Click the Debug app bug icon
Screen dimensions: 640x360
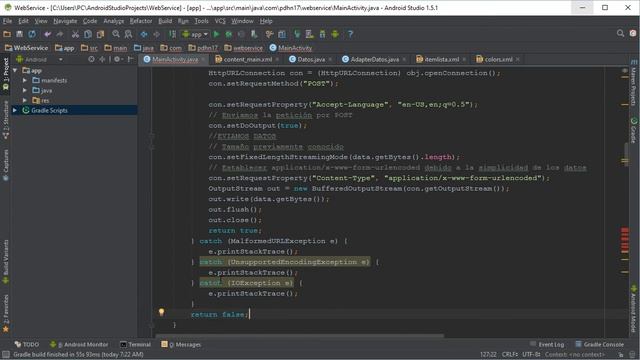229,34
